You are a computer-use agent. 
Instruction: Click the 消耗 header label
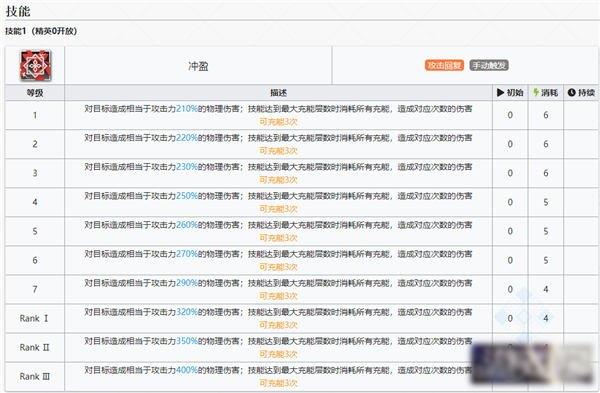point(549,93)
